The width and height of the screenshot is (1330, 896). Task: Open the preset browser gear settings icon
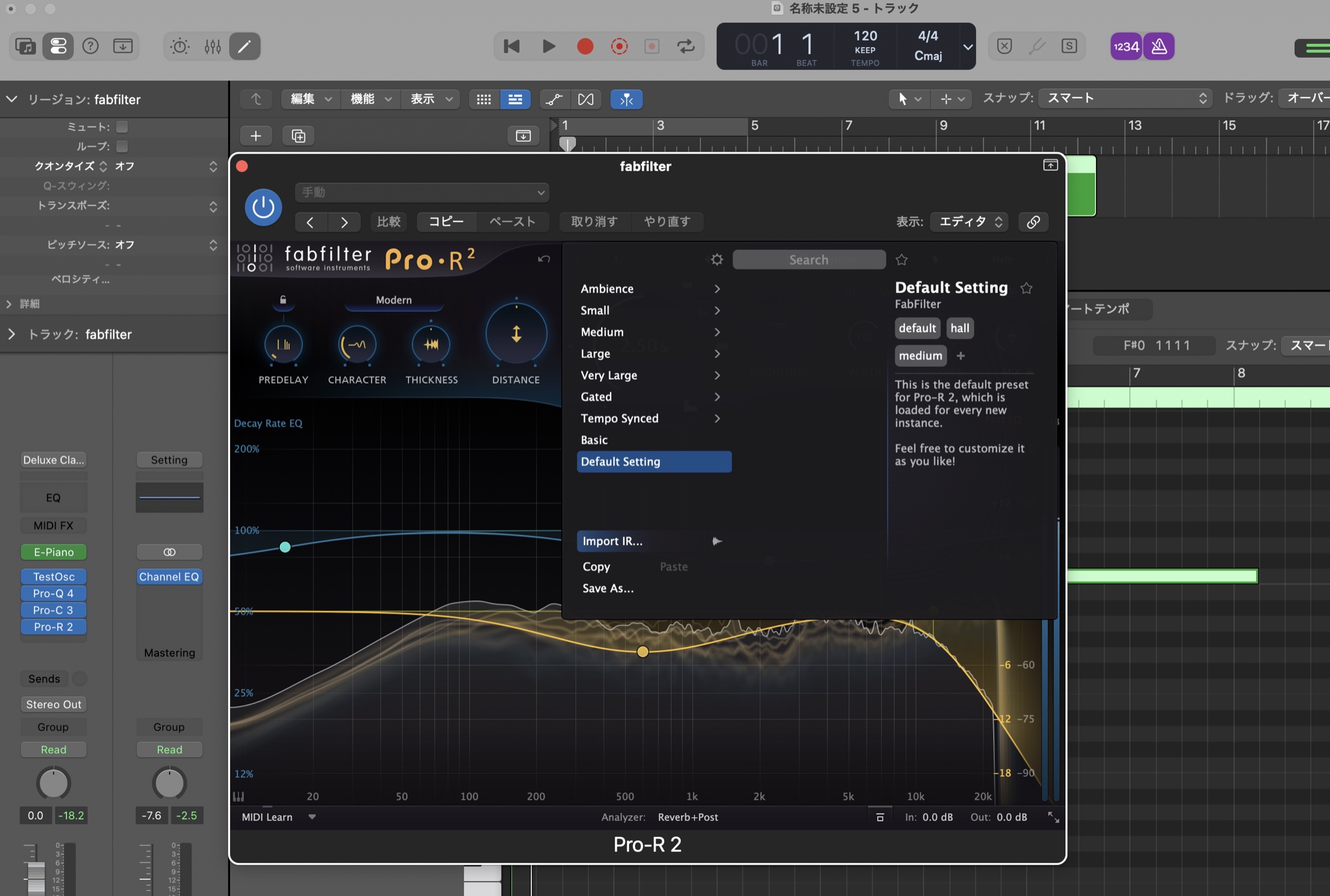coord(717,259)
